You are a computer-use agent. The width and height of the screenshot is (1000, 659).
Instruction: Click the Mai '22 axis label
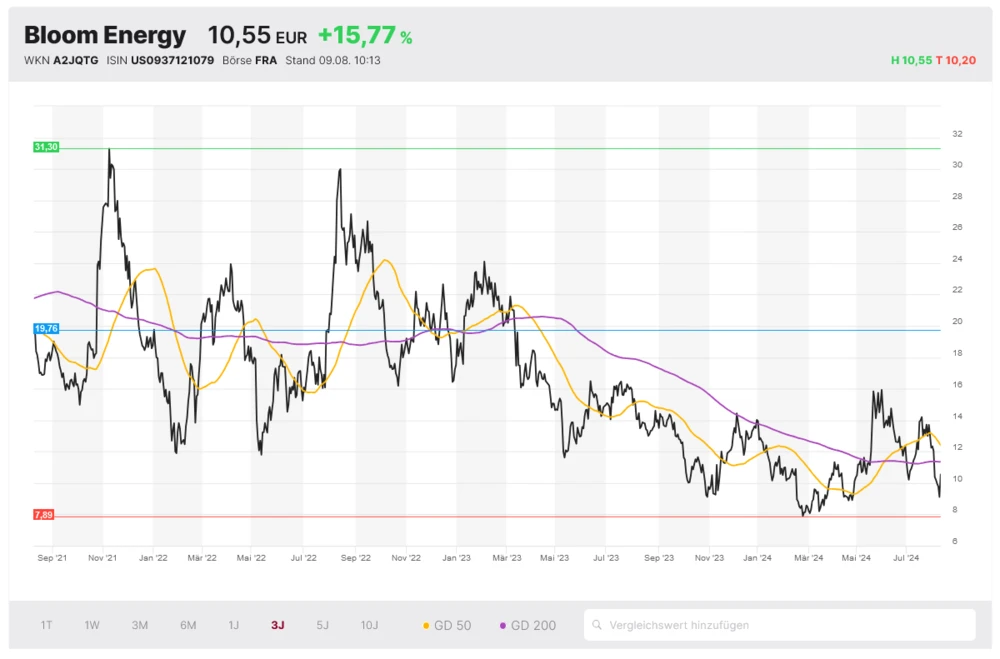[251, 558]
